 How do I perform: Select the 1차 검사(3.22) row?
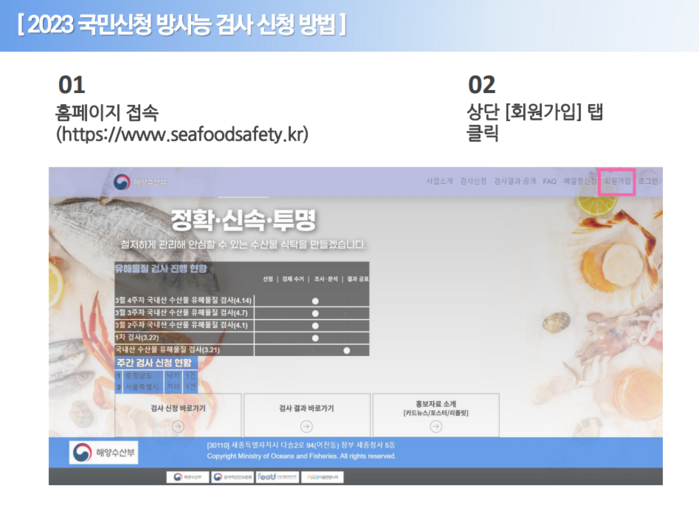coord(242,337)
